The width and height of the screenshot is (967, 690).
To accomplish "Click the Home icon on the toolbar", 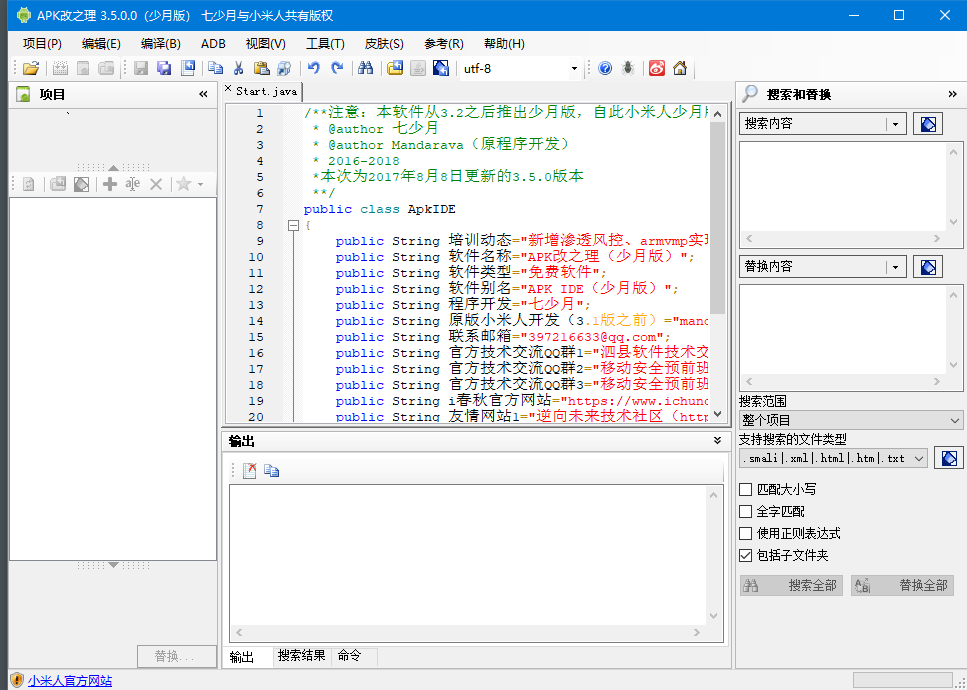I will (682, 68).
